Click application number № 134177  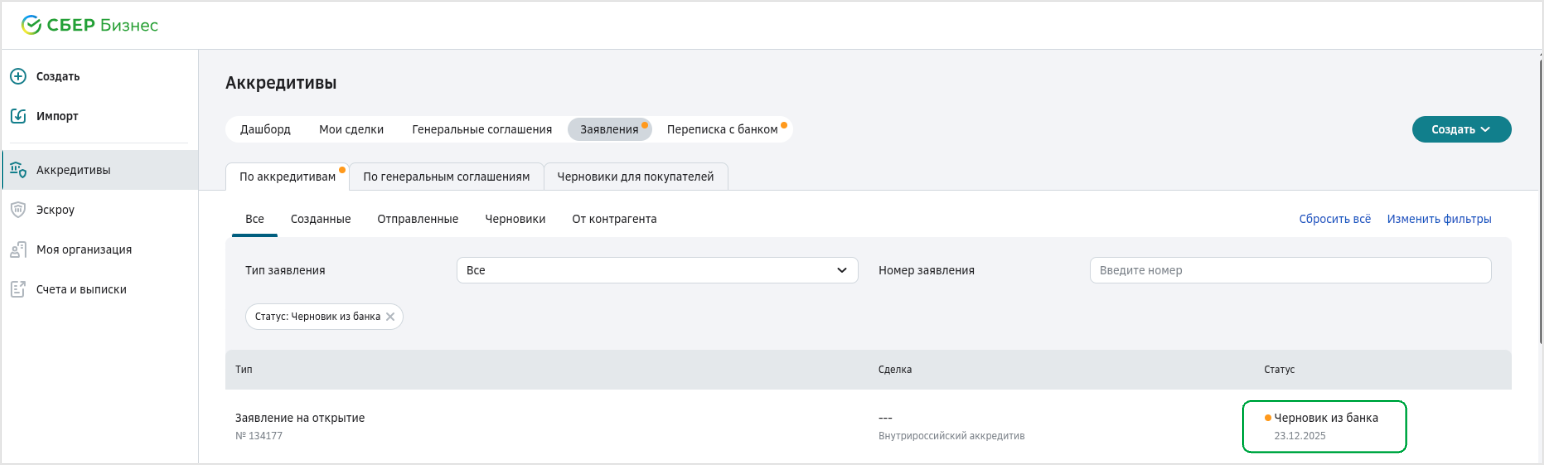coord(259,436)
